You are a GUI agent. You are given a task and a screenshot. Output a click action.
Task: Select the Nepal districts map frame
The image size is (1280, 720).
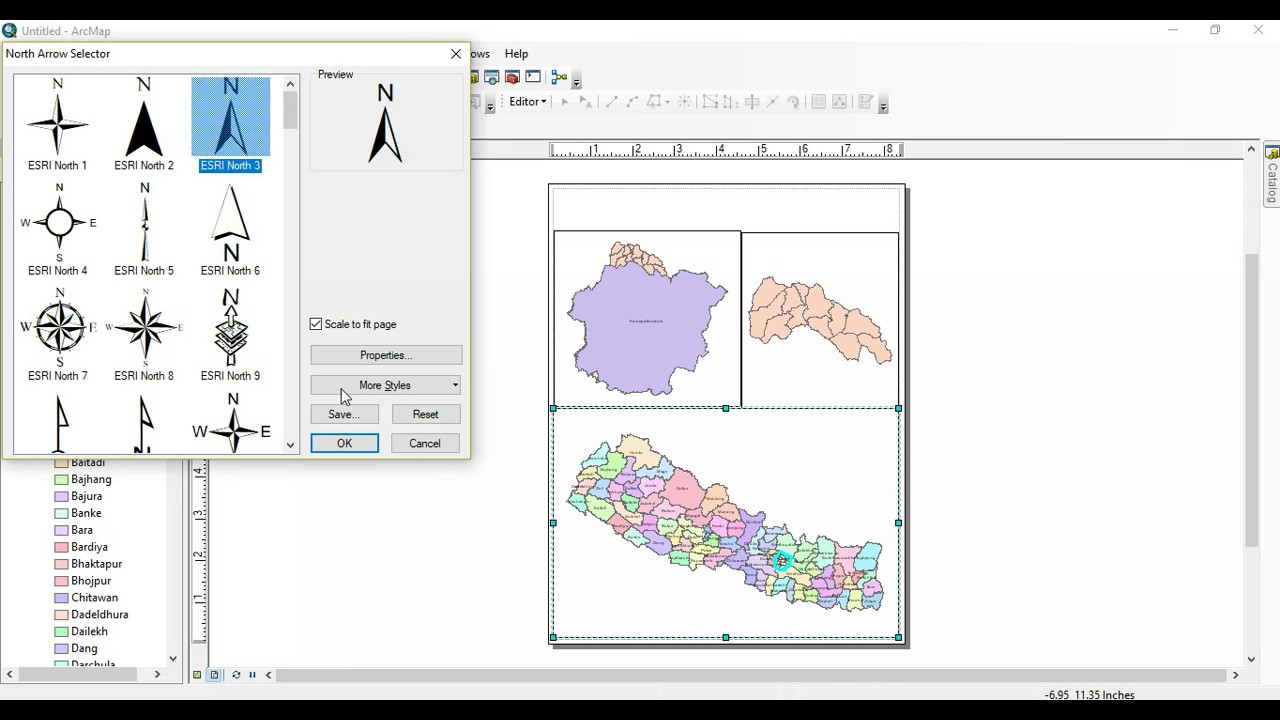(x=726, y=523)
